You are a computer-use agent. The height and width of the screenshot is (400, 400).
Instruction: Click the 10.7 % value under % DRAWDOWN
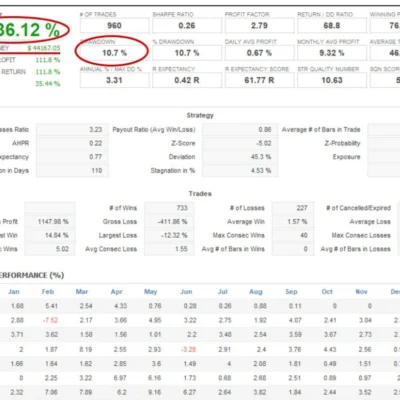(x=187, y=53)
